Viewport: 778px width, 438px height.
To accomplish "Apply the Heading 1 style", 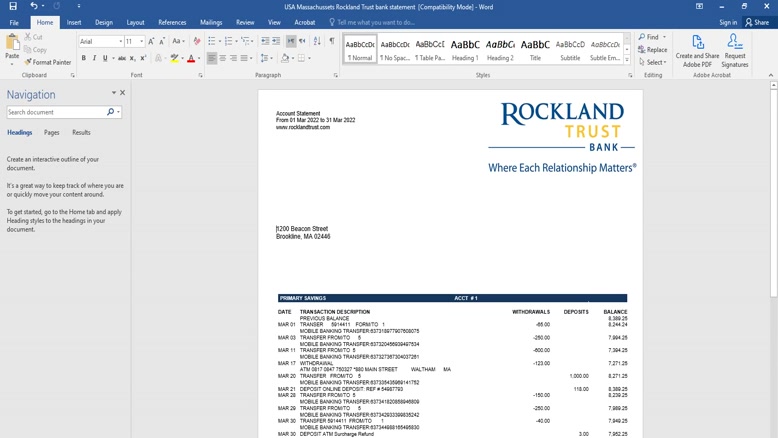I will (x=465, y=50).
